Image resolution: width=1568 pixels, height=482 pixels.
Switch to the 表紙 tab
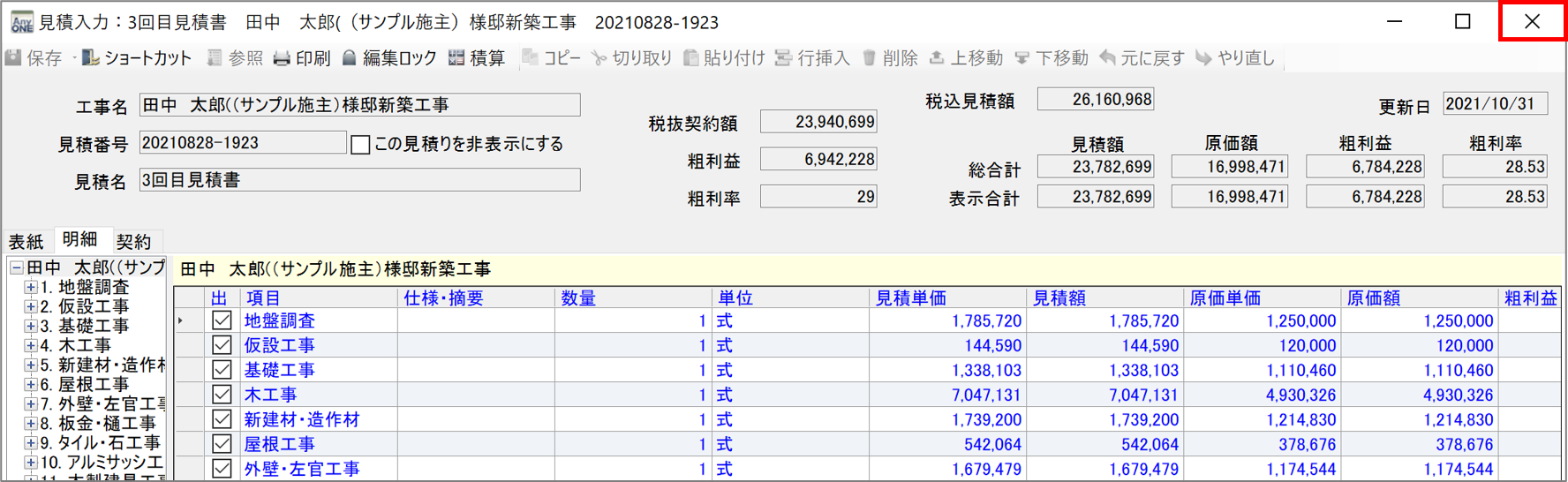point(26,241)
